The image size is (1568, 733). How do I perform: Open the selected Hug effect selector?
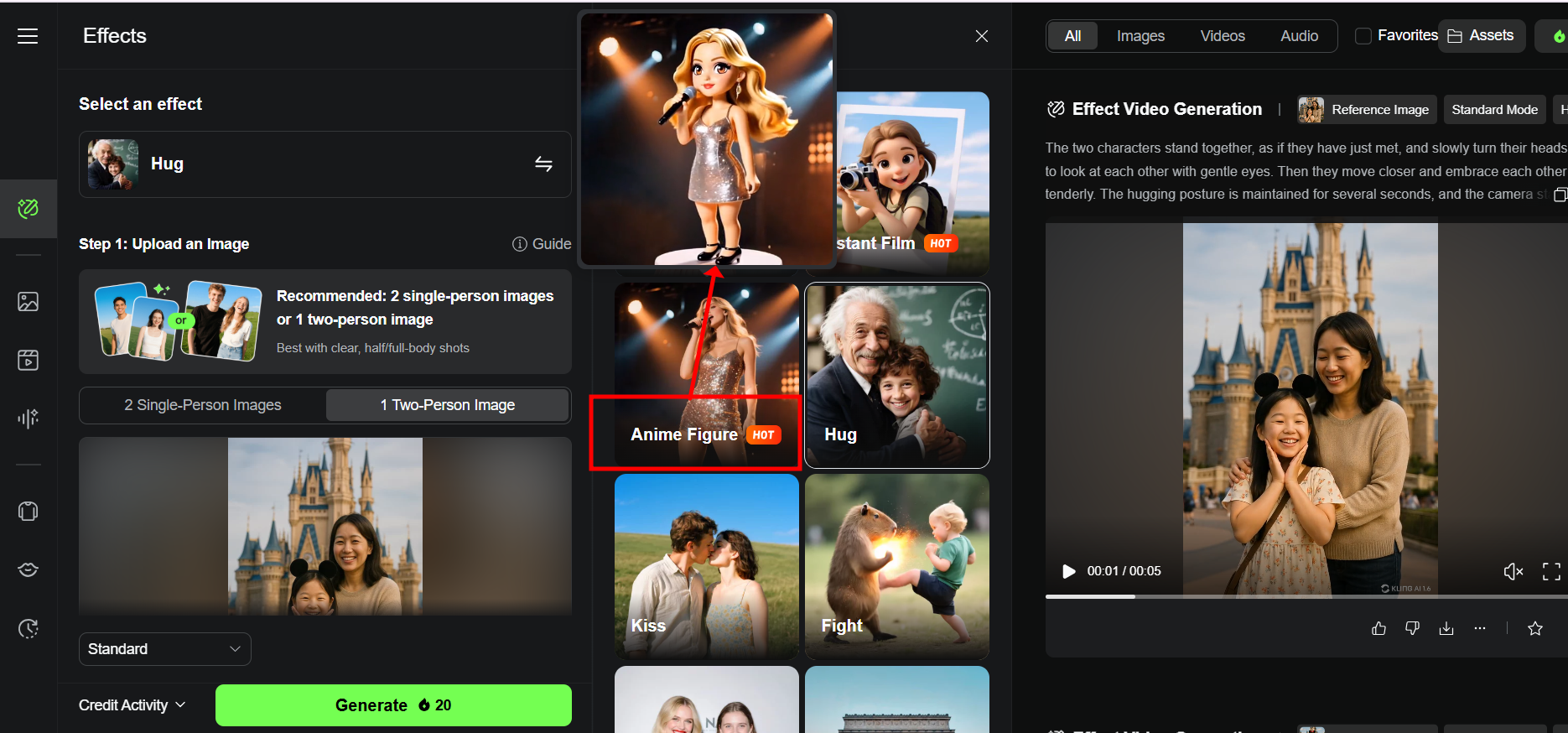click(325, 164)
